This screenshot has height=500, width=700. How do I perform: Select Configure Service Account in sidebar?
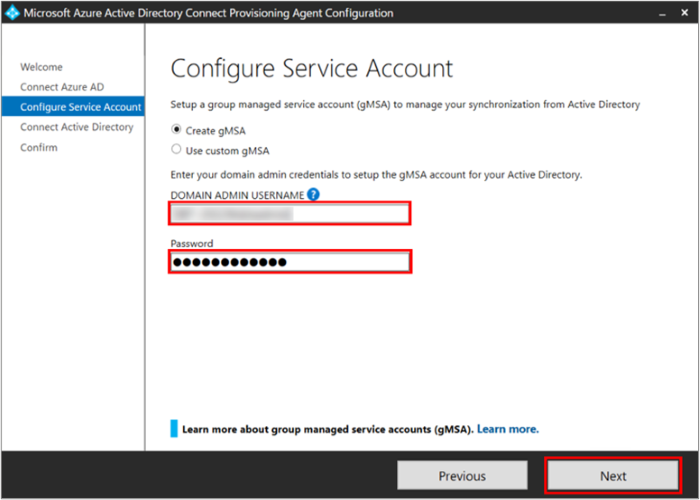click(x=73, y=107)
